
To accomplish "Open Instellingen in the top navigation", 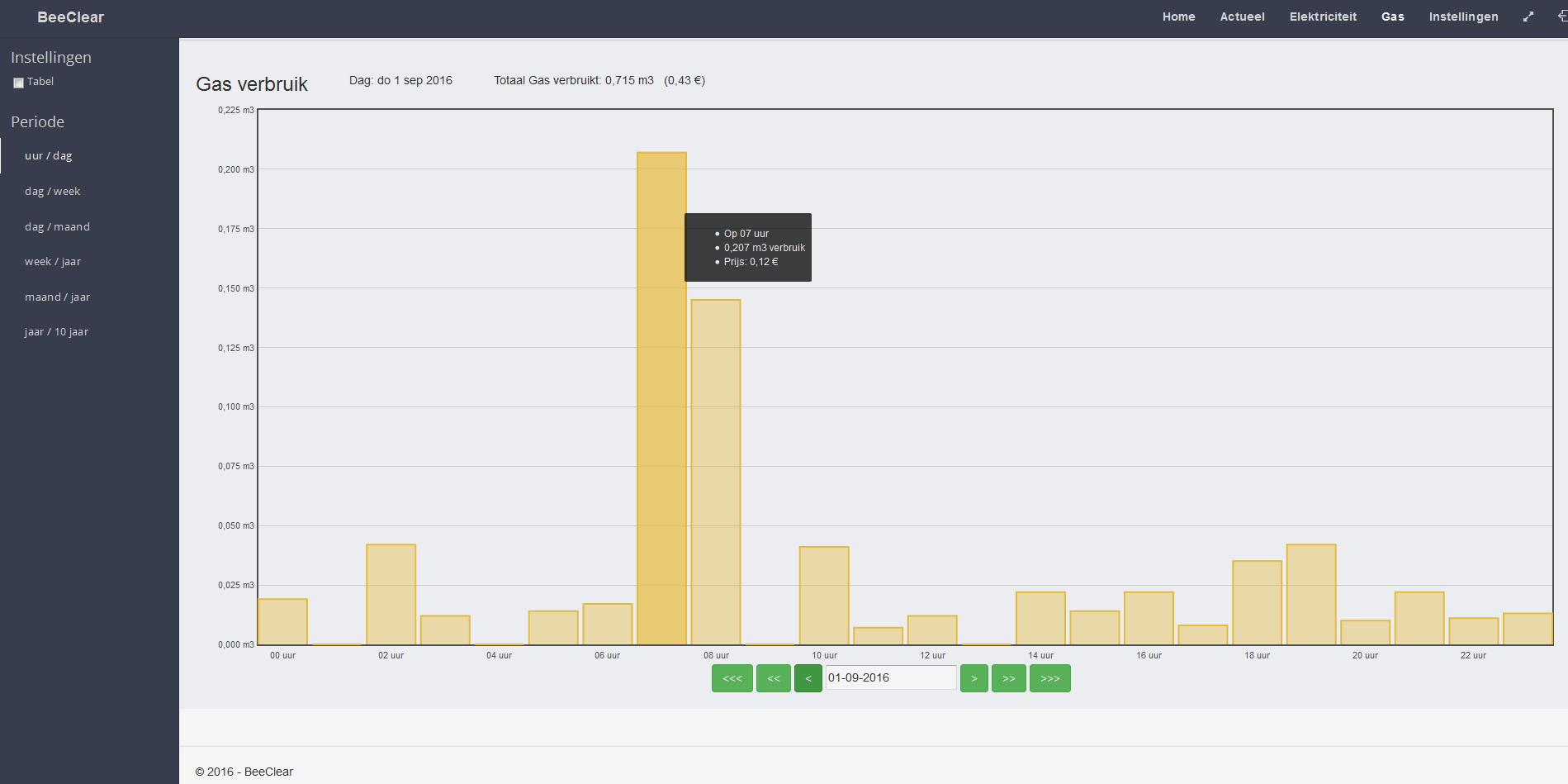I will tap(1463, 17).
